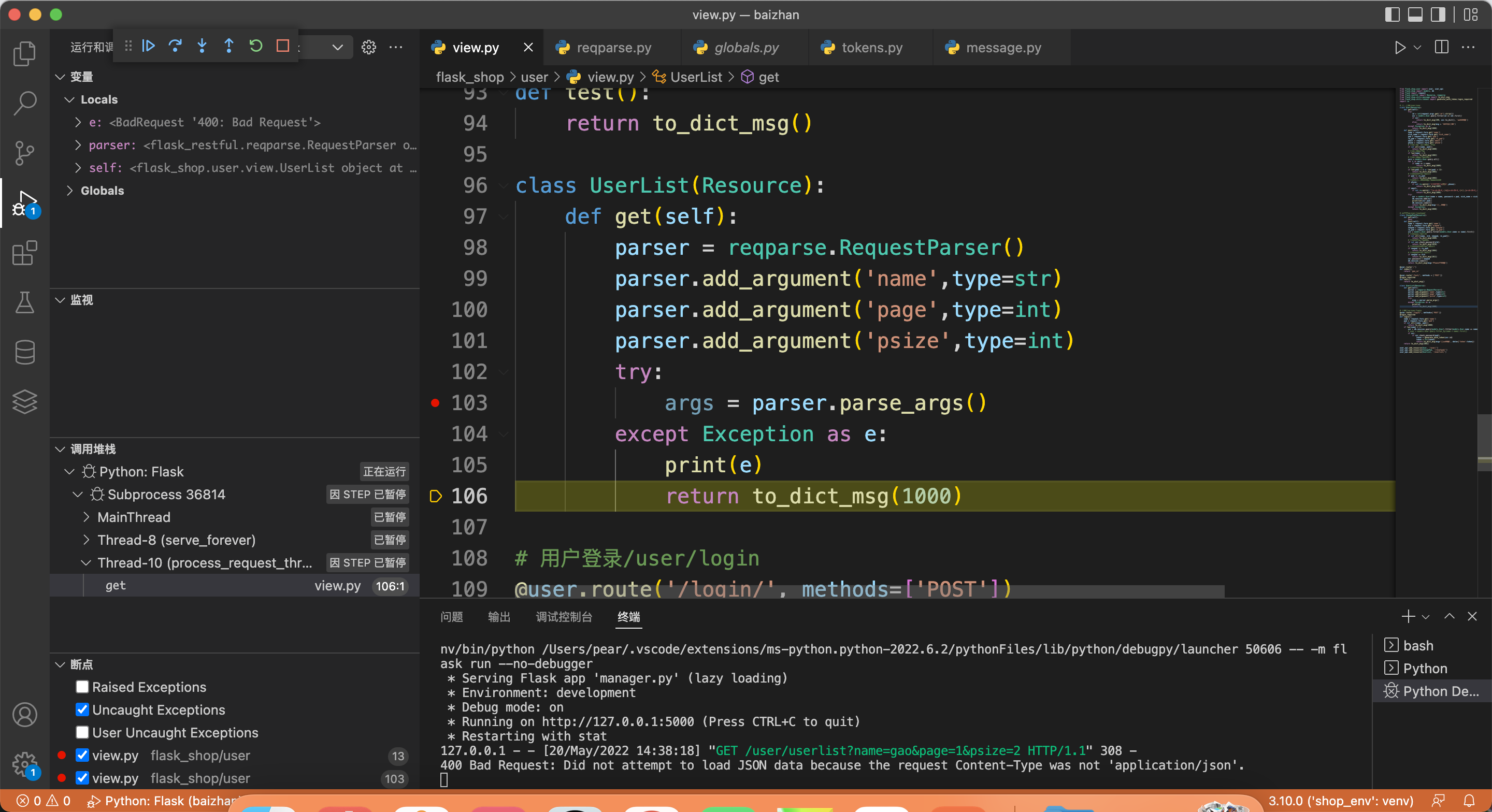
Task: Toggle primary side bar layout icon
Action: tap(1393, 15)
